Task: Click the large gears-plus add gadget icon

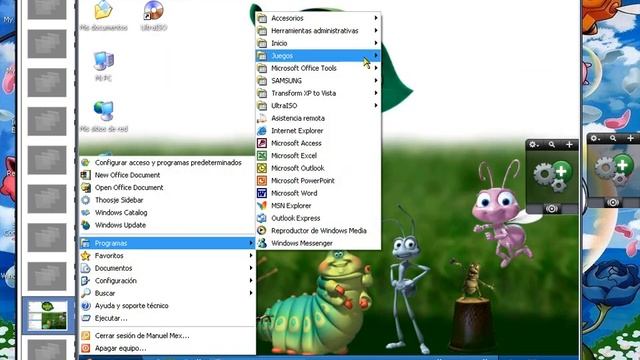Action: pyautogui.click(x=552, y=176)
